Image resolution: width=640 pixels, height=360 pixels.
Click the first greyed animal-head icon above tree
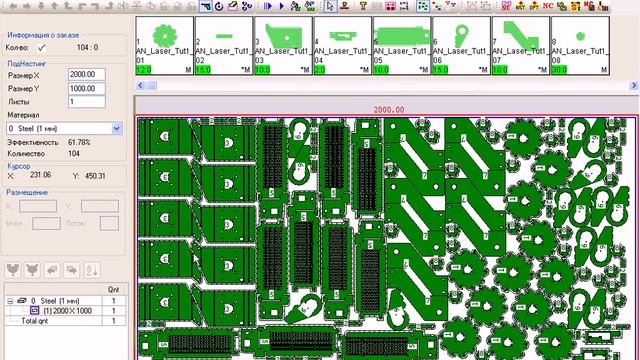point(13,270)
